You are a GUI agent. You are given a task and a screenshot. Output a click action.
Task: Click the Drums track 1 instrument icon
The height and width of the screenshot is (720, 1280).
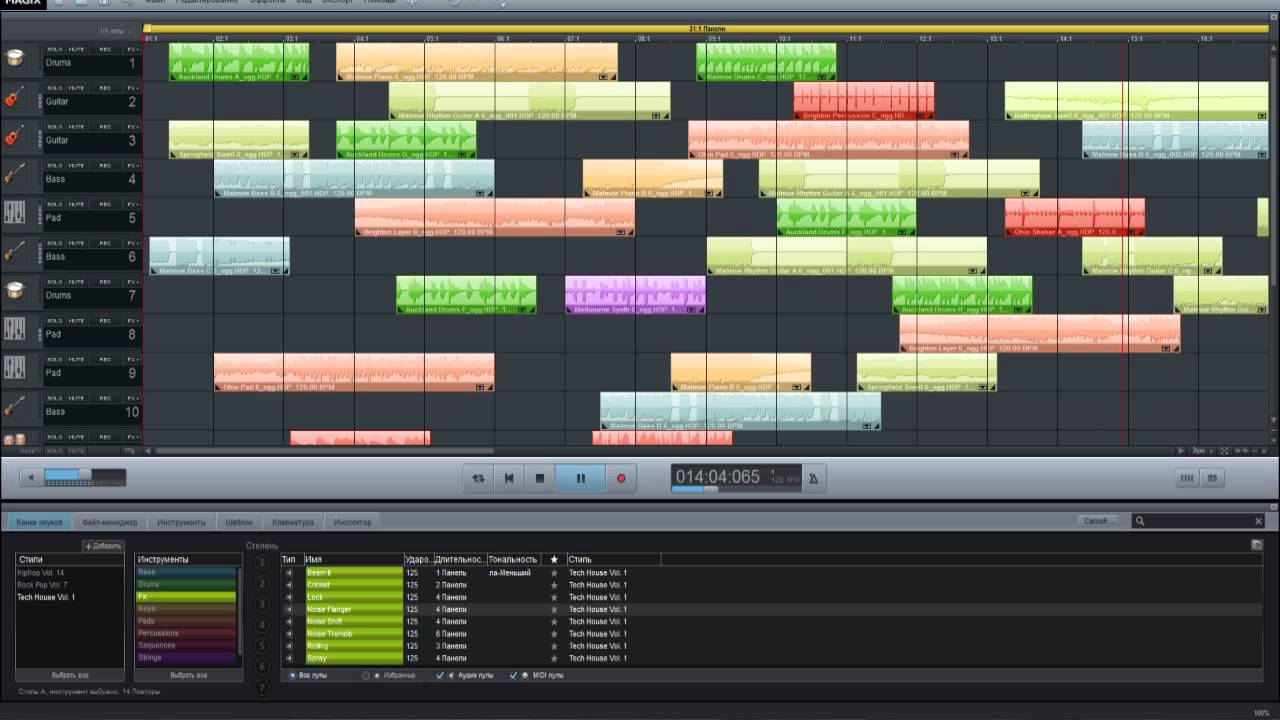tap(14, 58)
